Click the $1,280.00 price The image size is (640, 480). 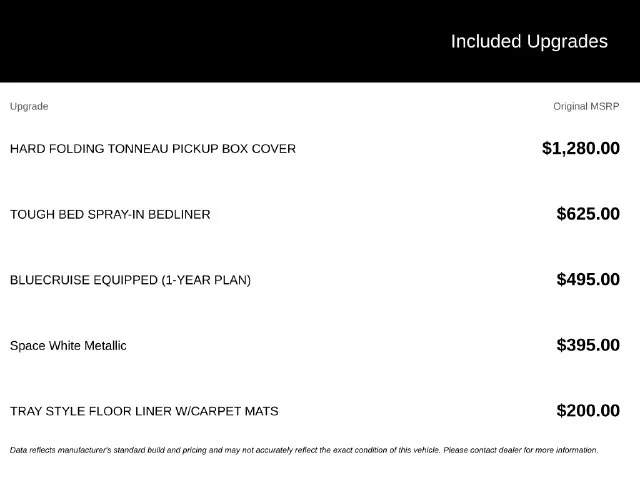pyautogui.click(x=581, y=148)
